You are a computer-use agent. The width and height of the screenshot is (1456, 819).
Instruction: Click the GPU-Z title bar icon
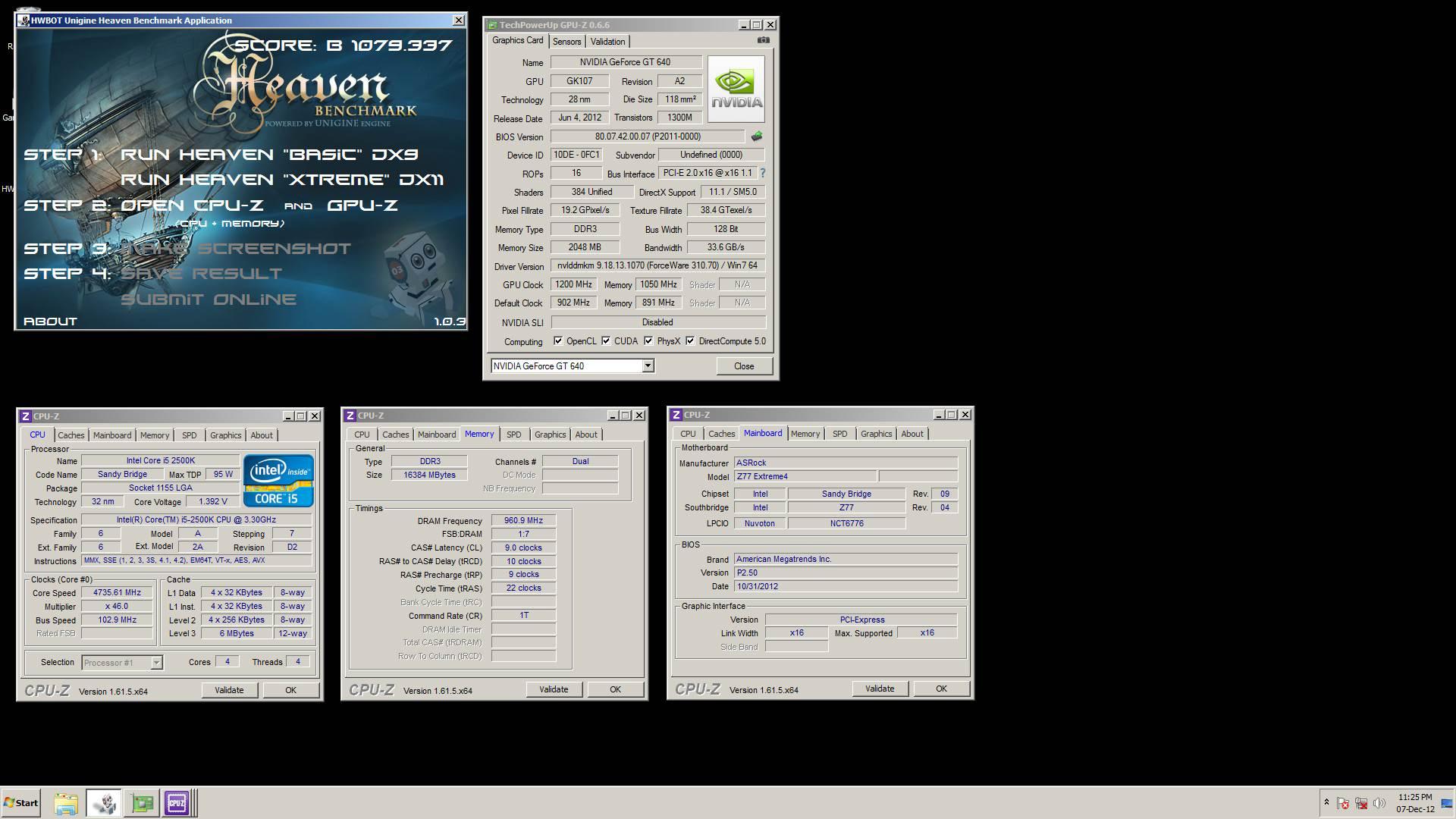pyautogui.click(x=492, y=25)
